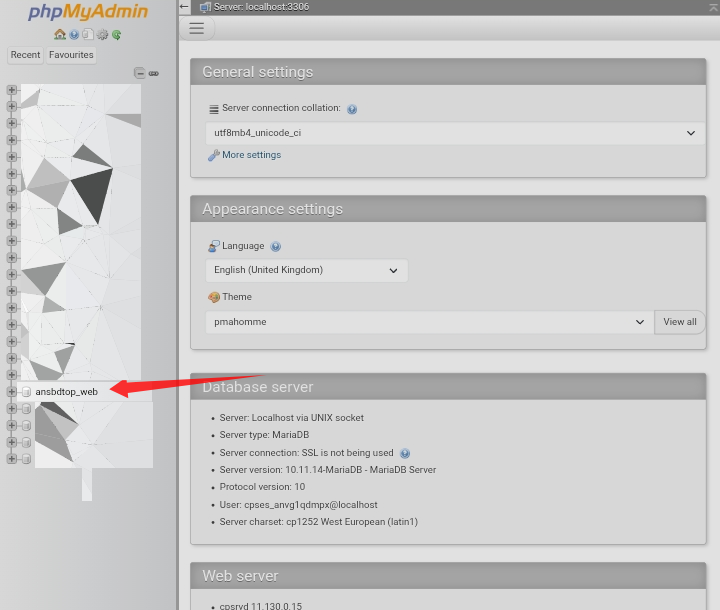
Task: Open the More settings link
Action: tap(251, 155)
